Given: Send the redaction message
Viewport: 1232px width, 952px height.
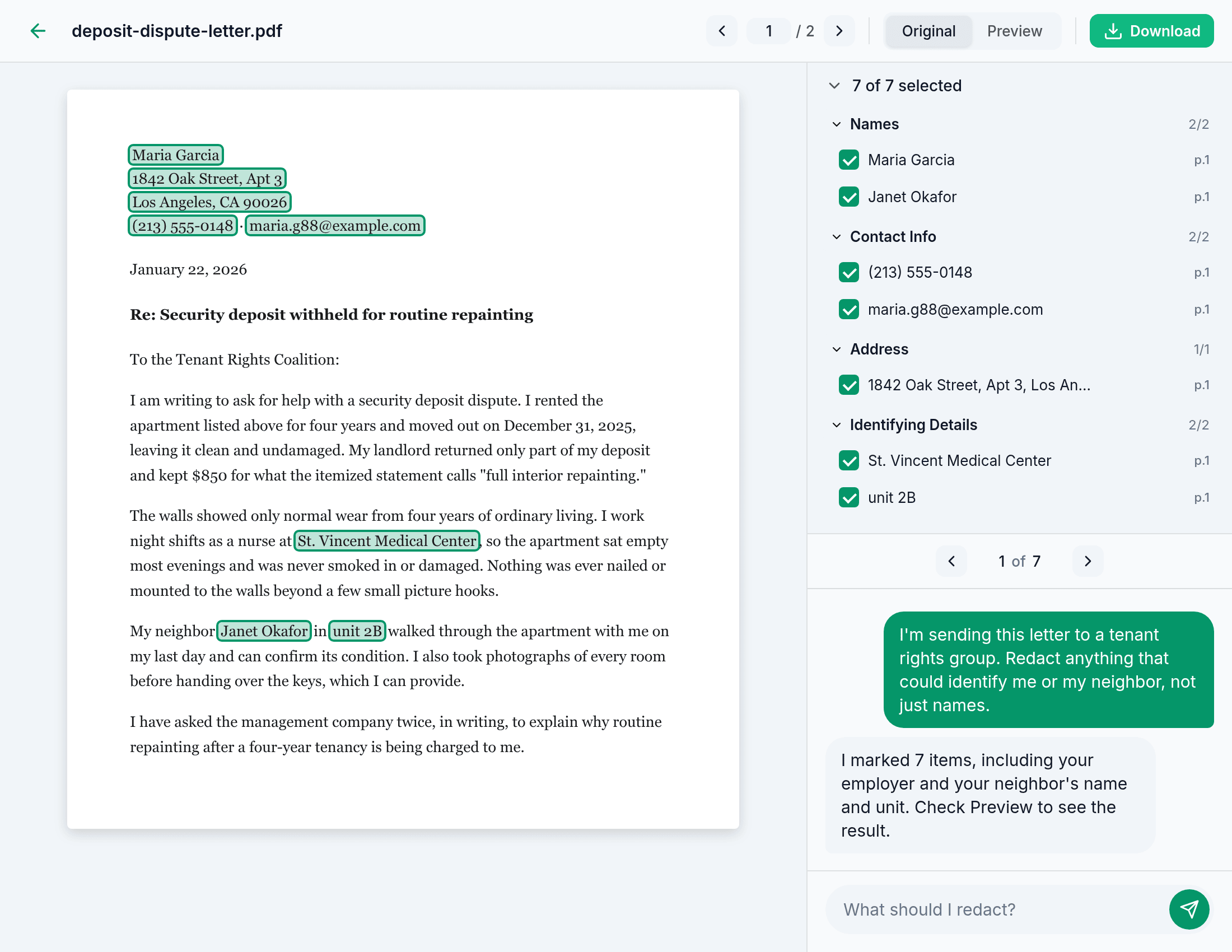Looking at the screenshot, I should pyautogui.click(x=1188, y=909).
